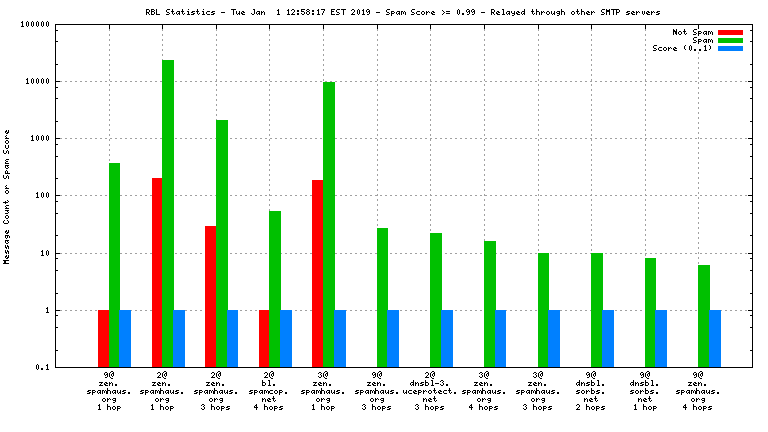
Task: Click the red bar for 2@ bl.spamcop.net 4 hops
Action: click(264, 338)
